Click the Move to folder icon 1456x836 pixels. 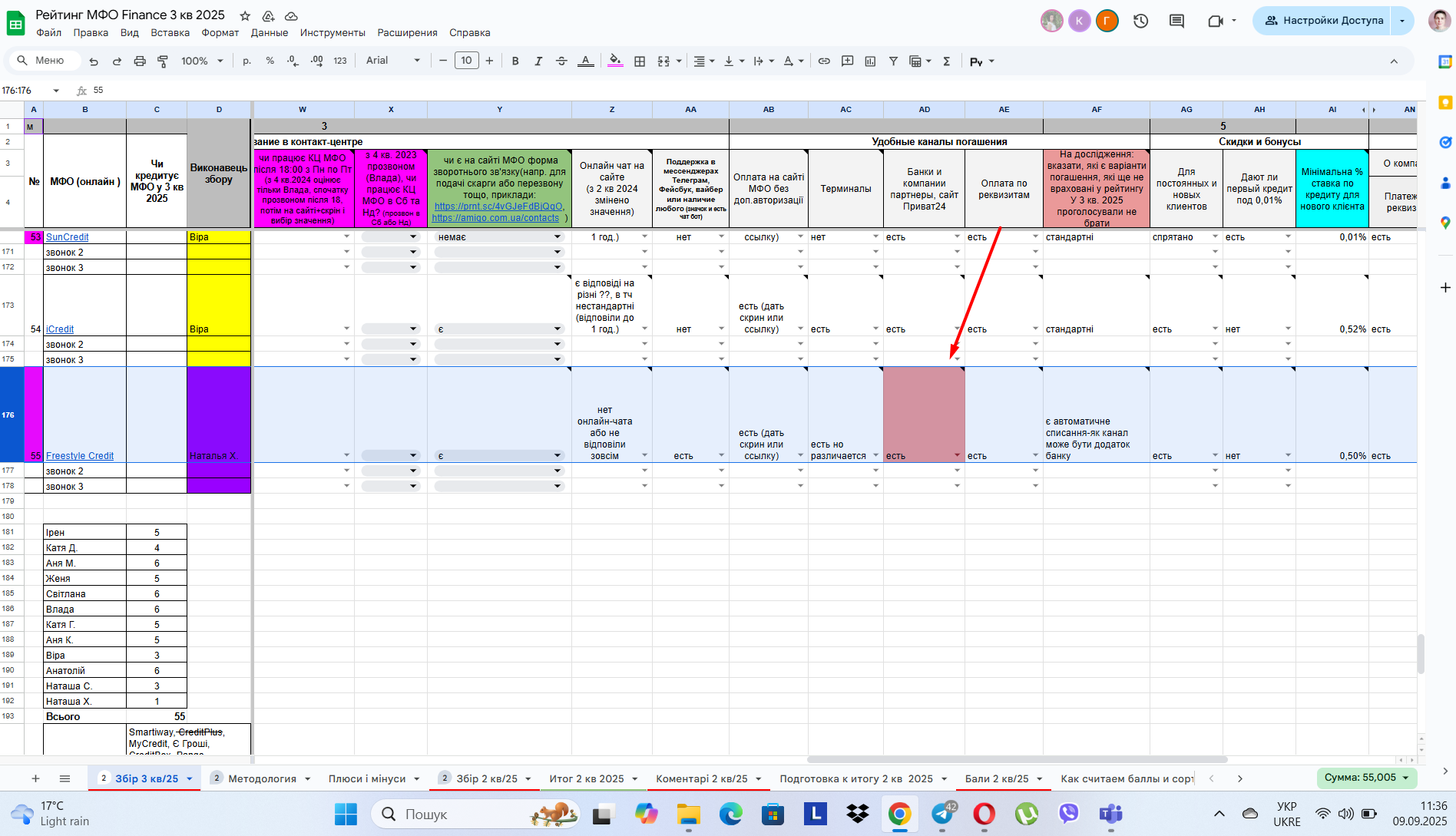[268, 16]
